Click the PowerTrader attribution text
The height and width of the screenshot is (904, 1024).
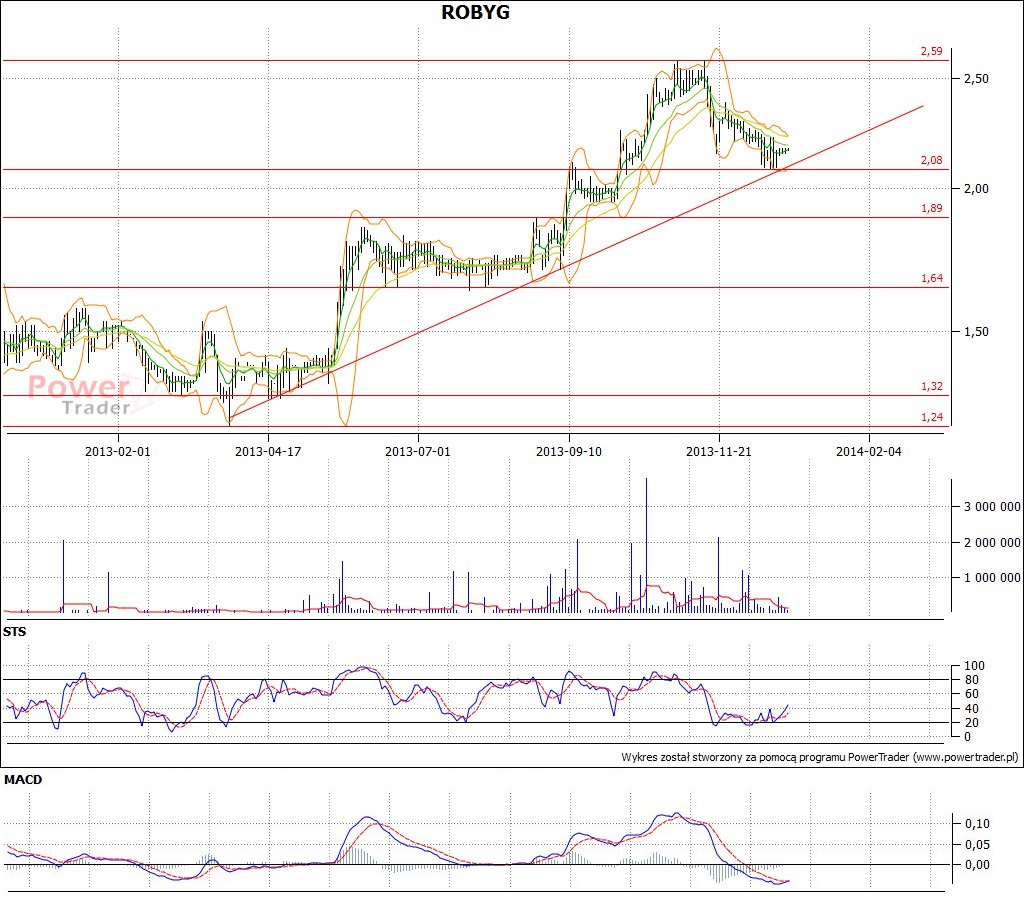point(820,758)
